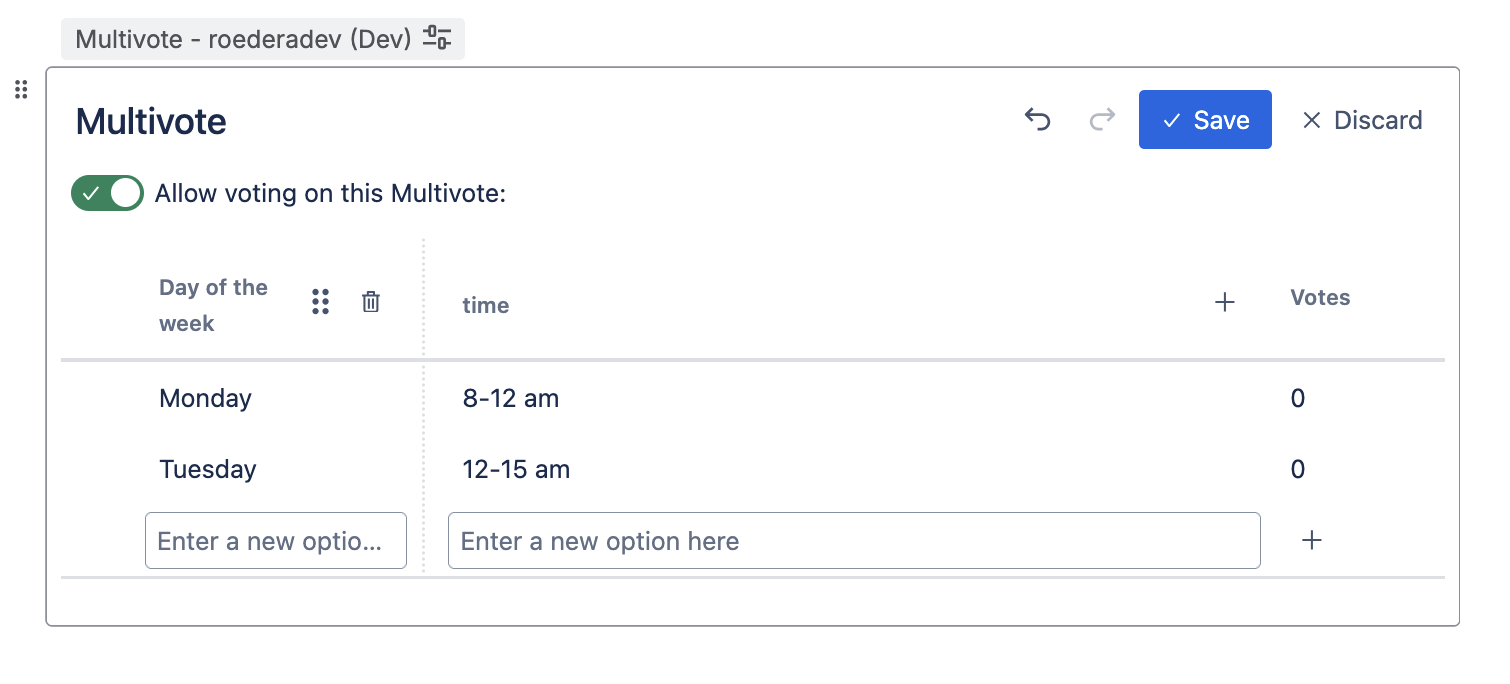
Task: Click the Day of the week header text
Action: 213,305
